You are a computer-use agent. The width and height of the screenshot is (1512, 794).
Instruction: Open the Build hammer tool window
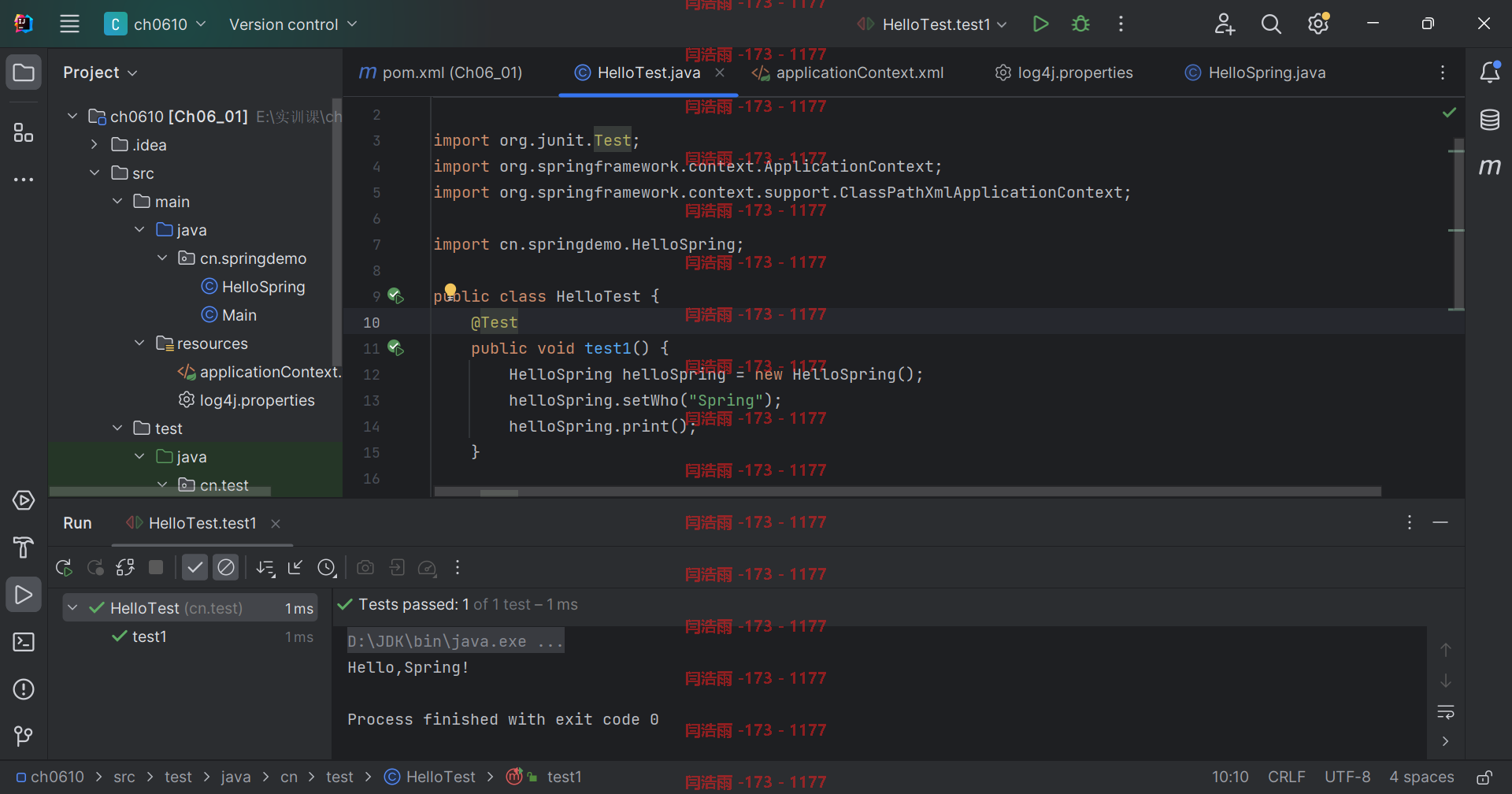click(x=24, y=547)
